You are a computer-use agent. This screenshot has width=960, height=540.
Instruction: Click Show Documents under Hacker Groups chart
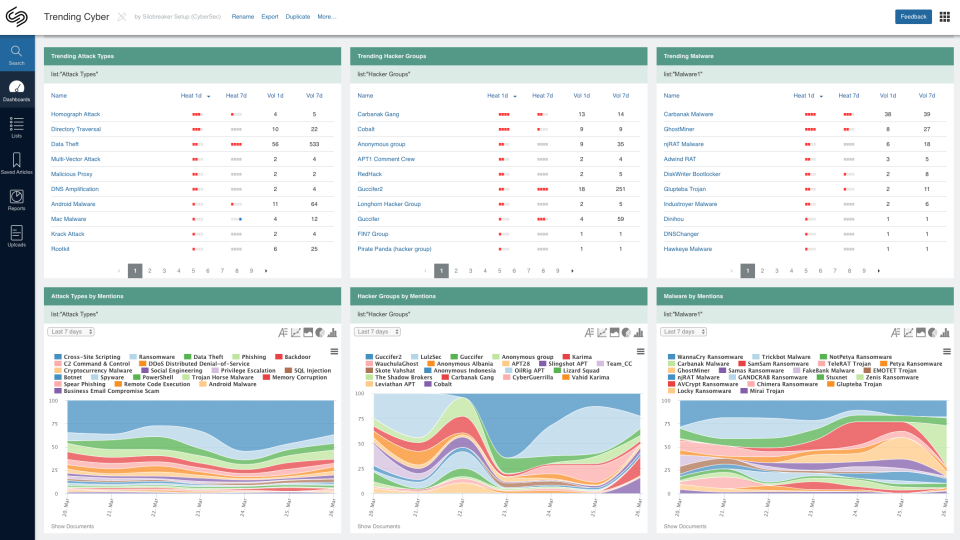[x=378, y=526]
